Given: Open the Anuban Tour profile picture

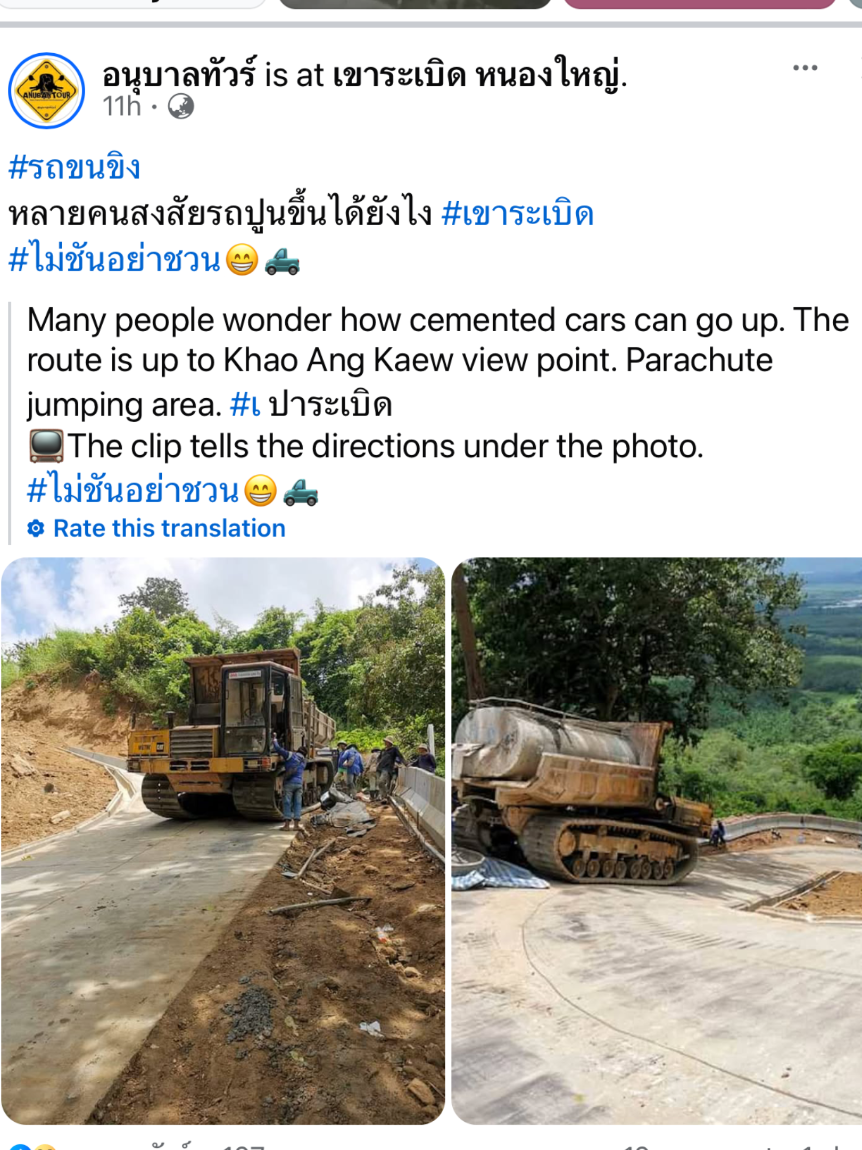Looking at the screenshot, I should click(x=46, y=91).
